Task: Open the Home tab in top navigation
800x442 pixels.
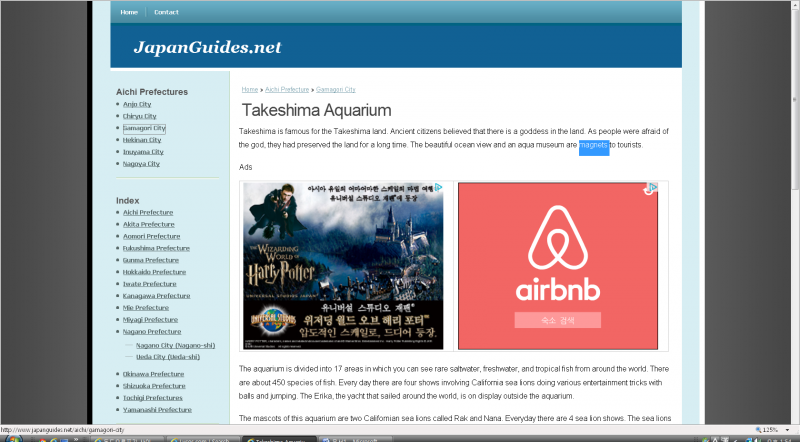Action: tap(129, 12)
